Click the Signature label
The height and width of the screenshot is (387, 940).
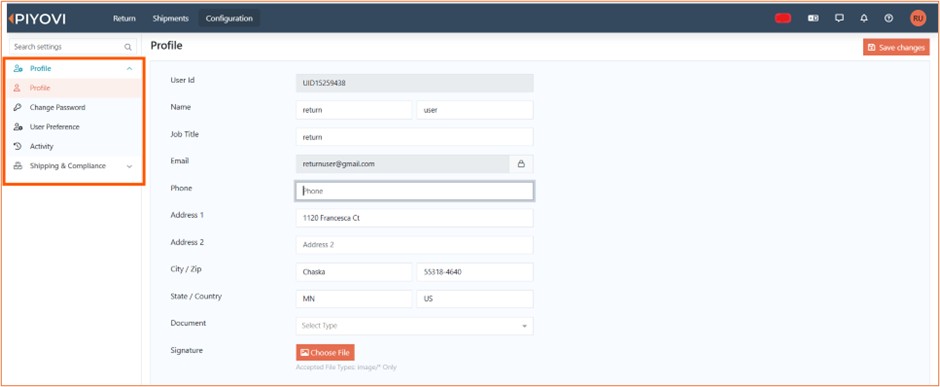186,350
